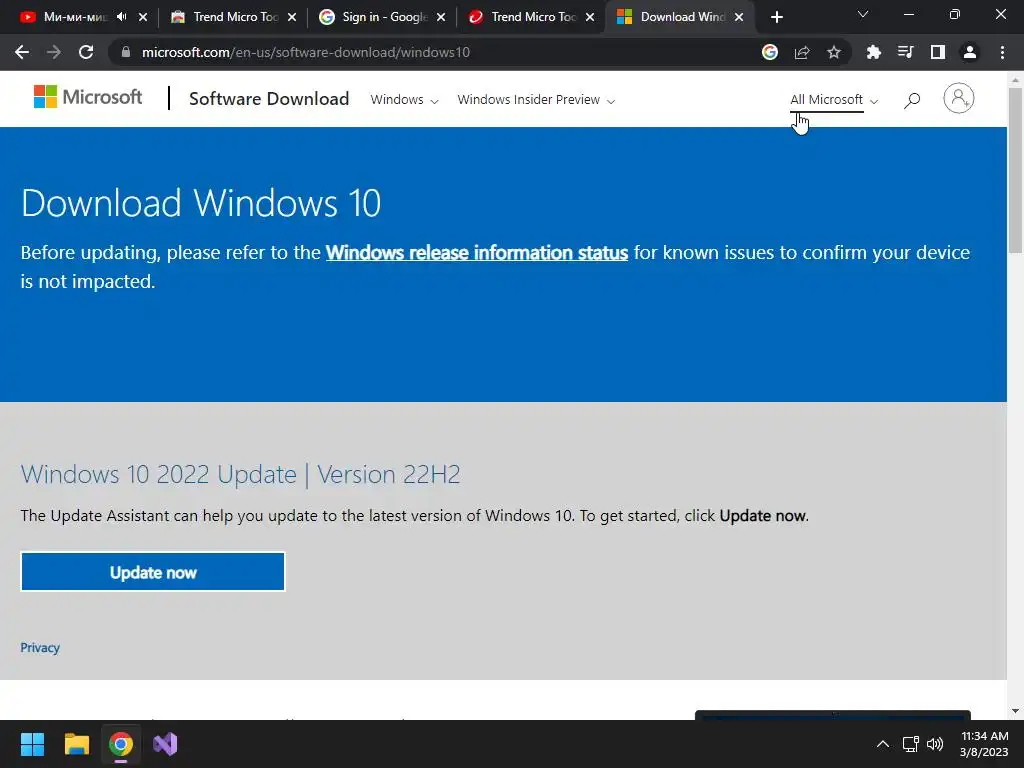Open site search magnifier icon
Screen dimensions: 1024x768
(x=912, y=100)
